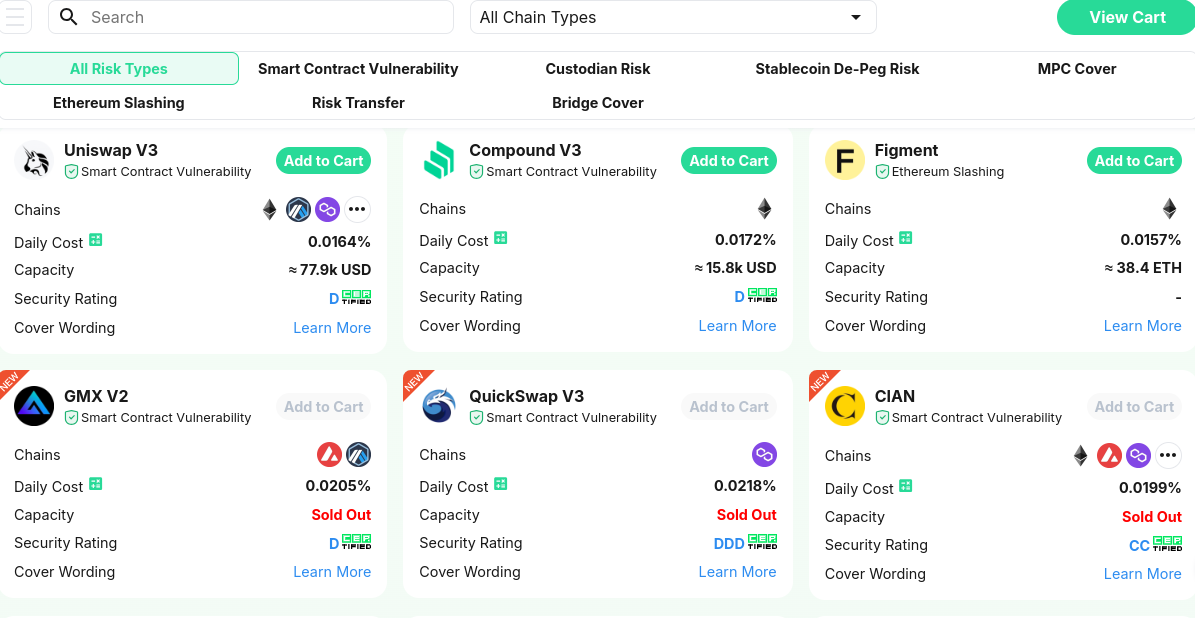Click the Polygon chain icon on QuickSwap V3
This screenshot has width=1195, height=618.
764,455
